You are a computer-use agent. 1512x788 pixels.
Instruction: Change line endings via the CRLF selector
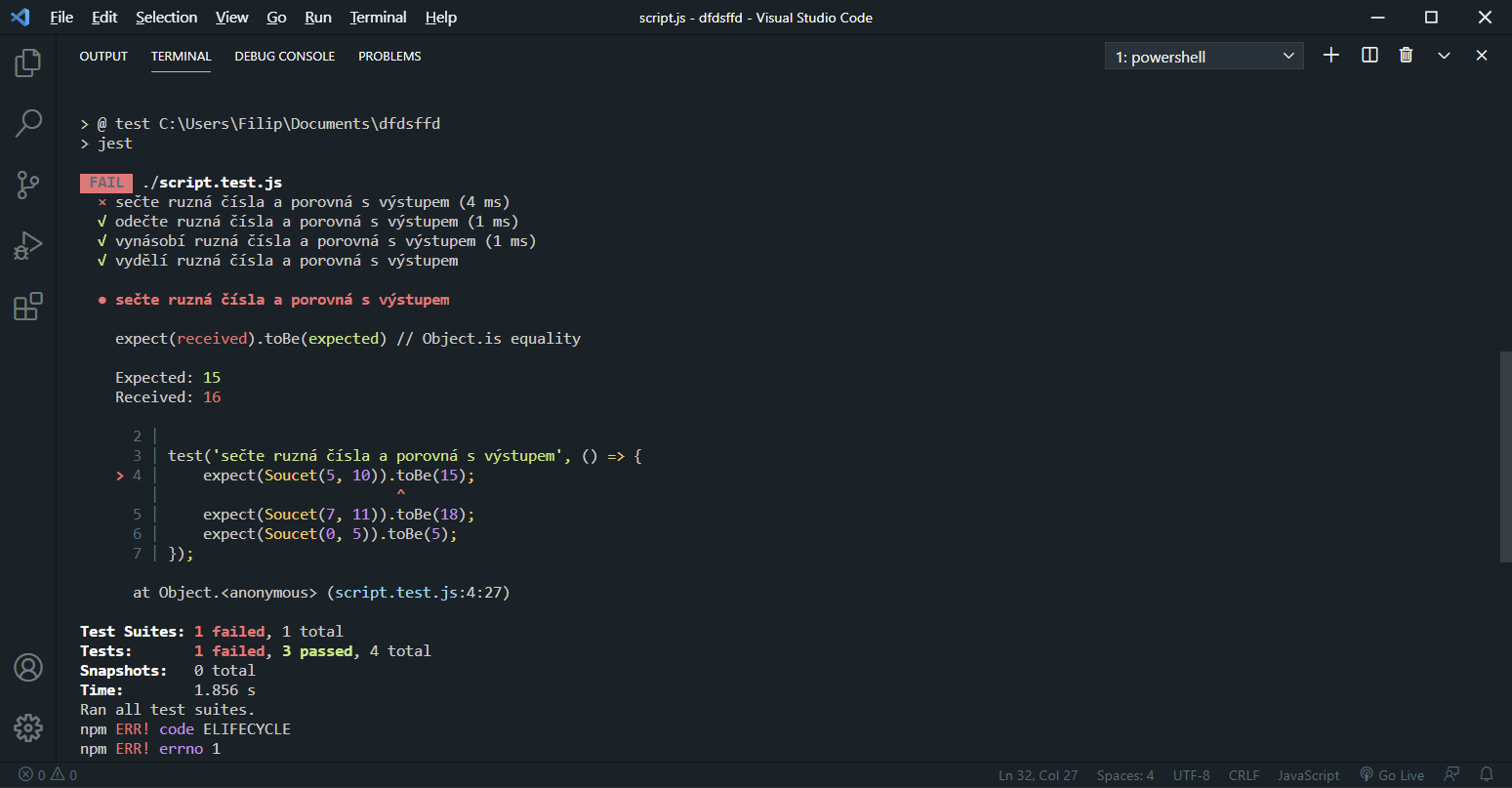(1244, 774)
